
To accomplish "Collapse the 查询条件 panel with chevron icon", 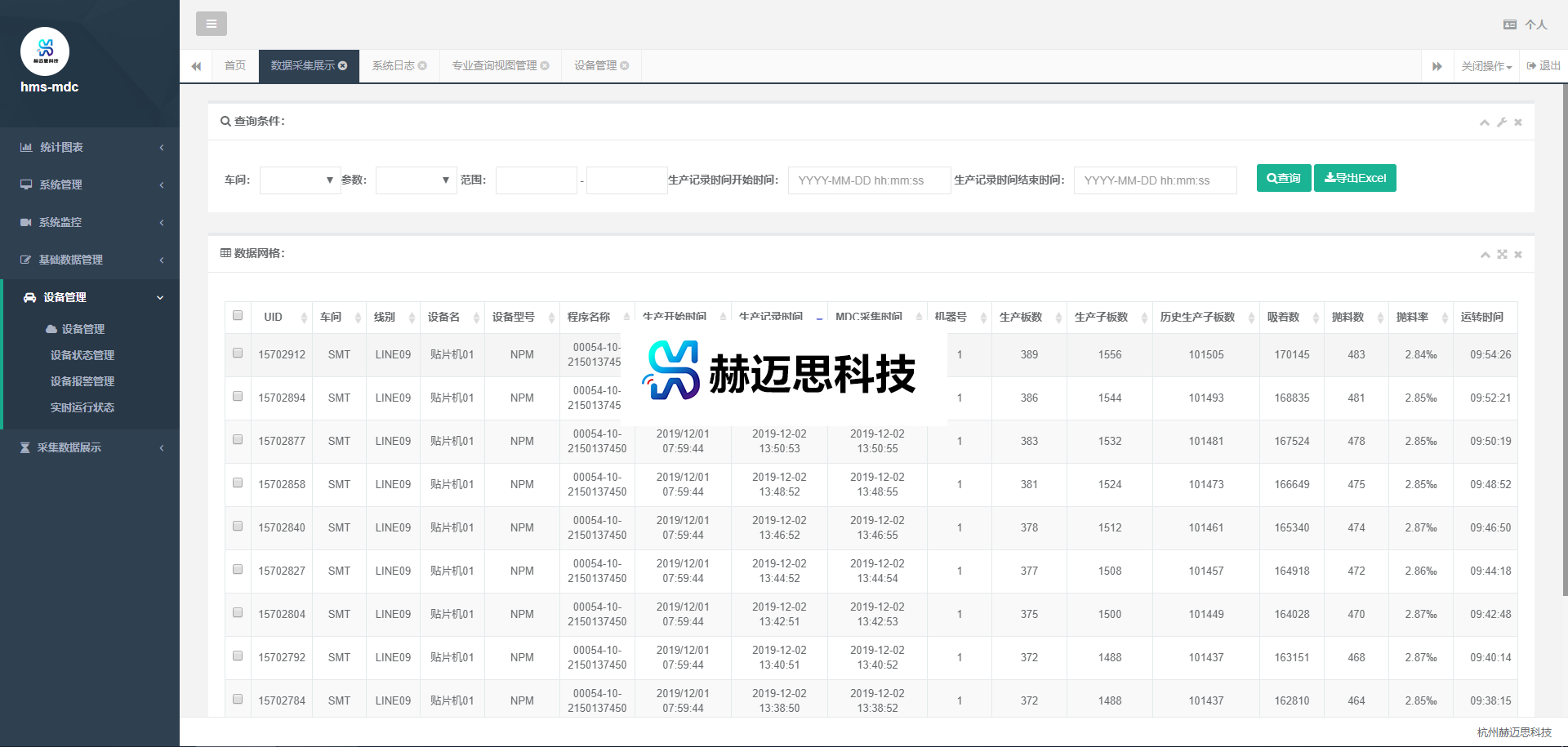I will pos(1485,122).
